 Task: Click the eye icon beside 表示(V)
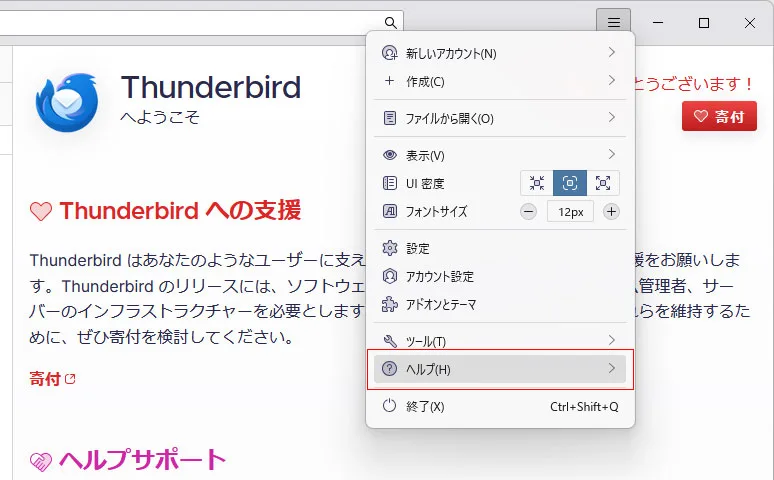[x=389, y=155]
